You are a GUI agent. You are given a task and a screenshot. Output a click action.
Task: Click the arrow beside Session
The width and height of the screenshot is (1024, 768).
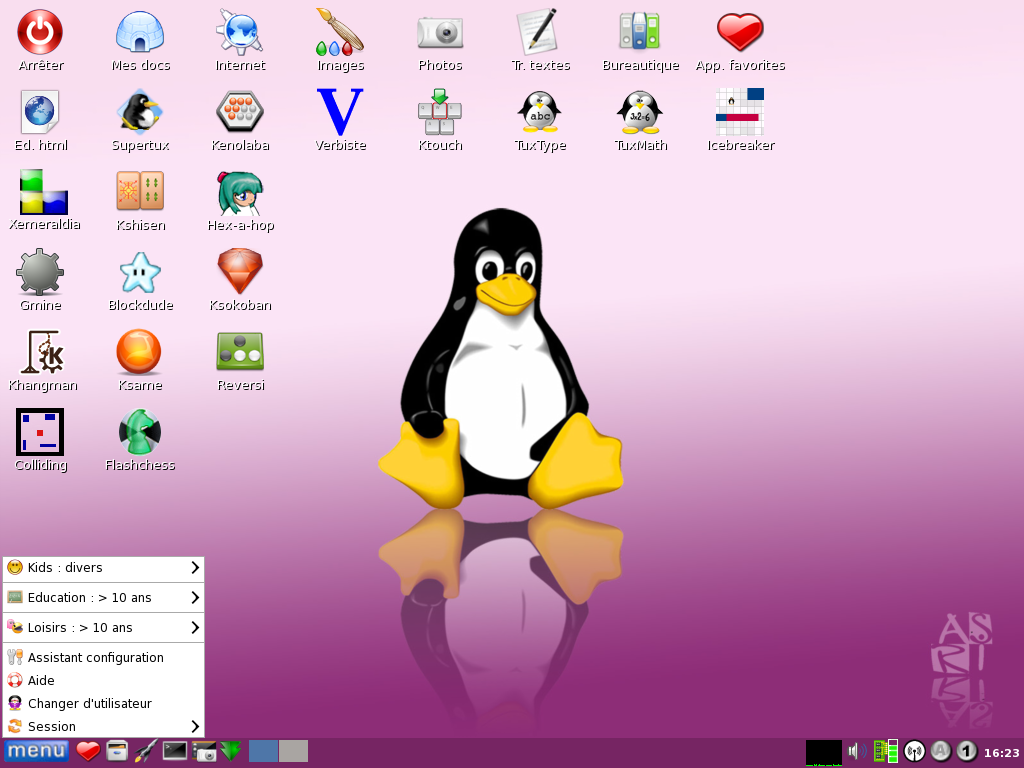click(x=195, y=726)
